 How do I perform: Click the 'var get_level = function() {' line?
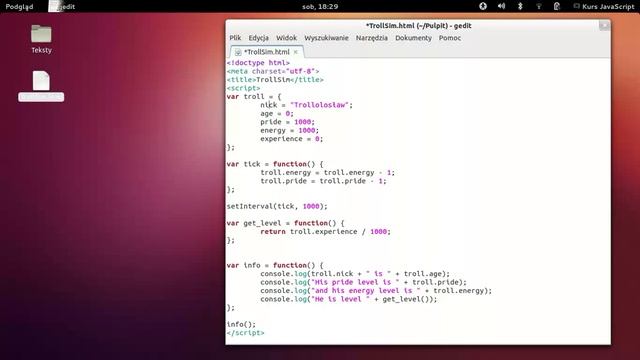click(x=285, y=223)
